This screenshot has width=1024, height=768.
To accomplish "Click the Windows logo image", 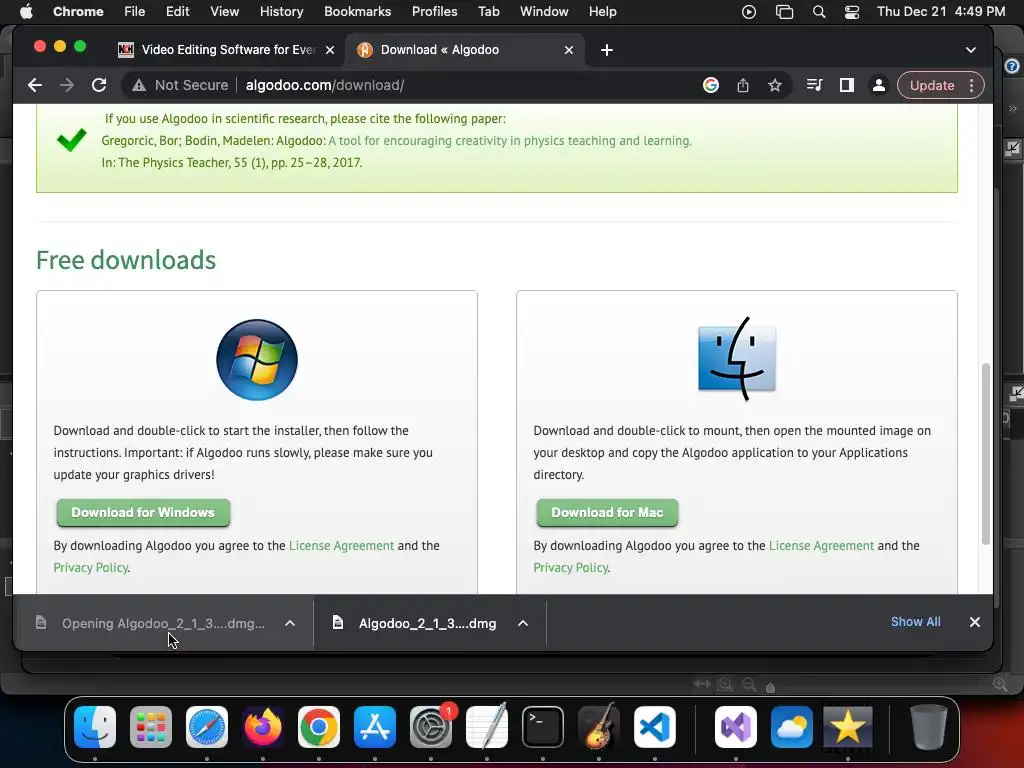I will click(x=257, y=359).
